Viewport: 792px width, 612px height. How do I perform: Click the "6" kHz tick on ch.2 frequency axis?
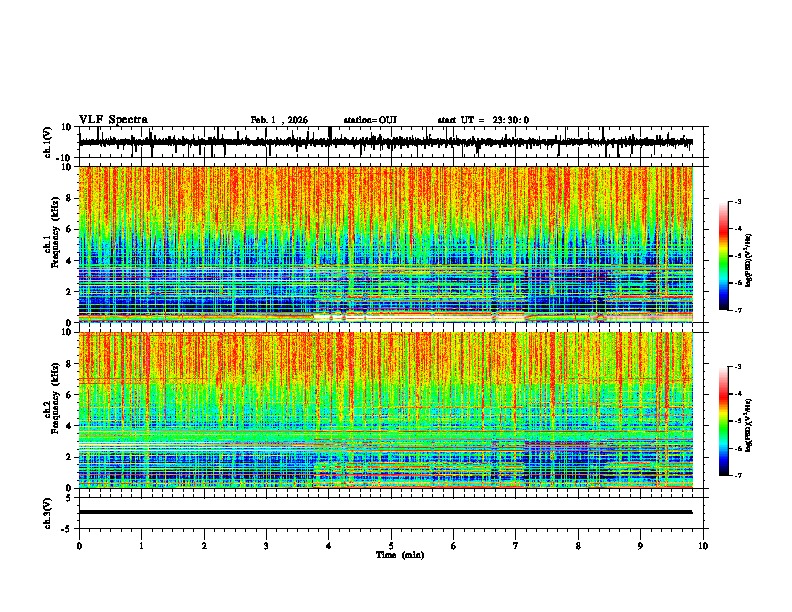click(x=70, y=395)
